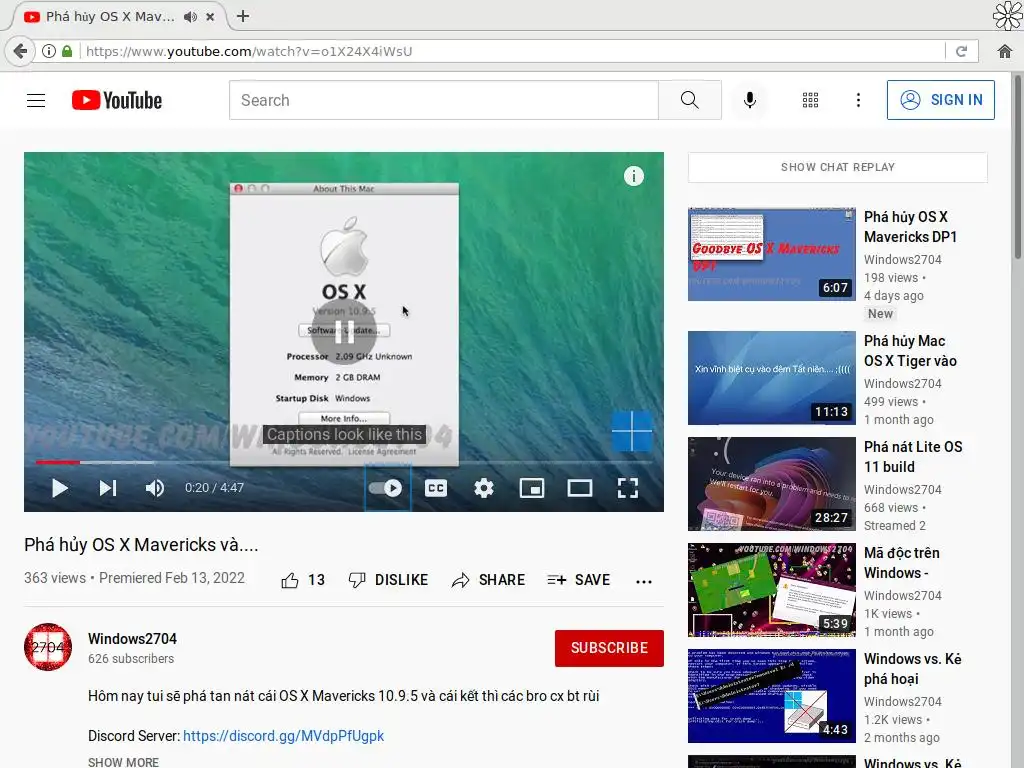Click SHOW CHAT REPLAY

(838, 167)
